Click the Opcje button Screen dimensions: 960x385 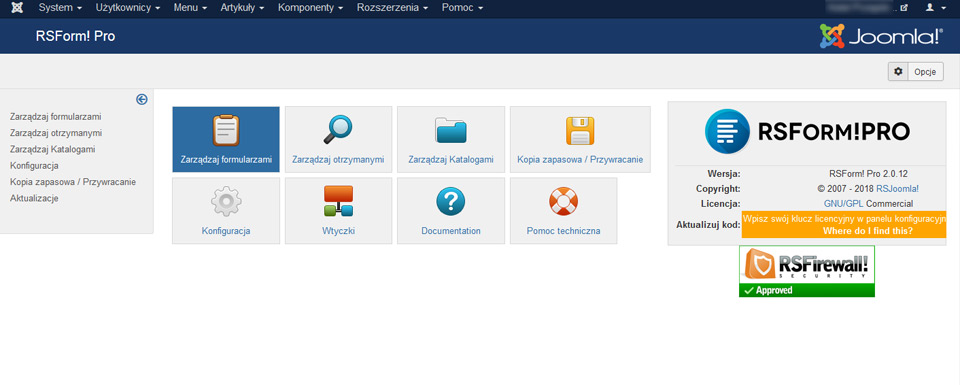916,72
